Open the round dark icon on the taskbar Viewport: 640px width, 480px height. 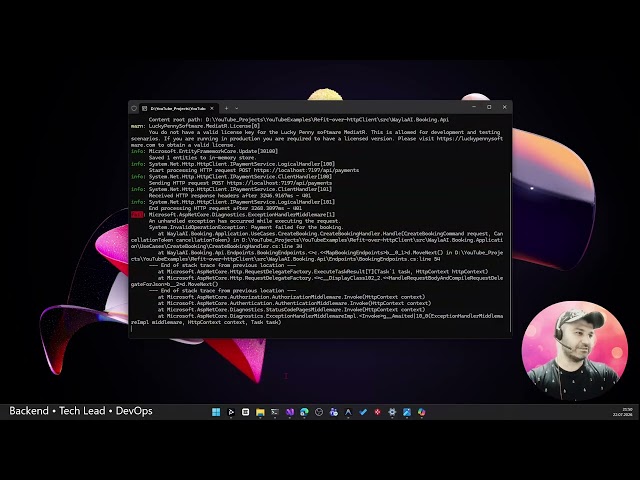319,412
